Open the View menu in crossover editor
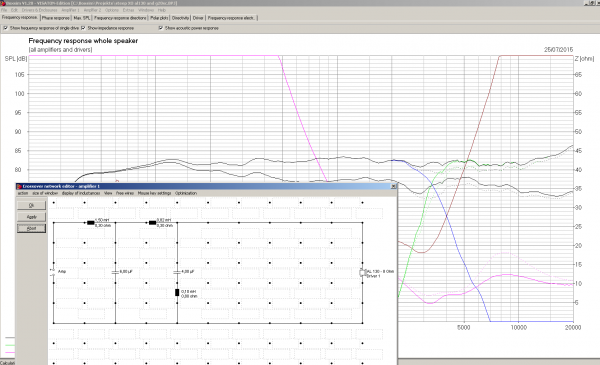Image resolution: width=600 pixels, height=365 pixels. click(108, 193)
